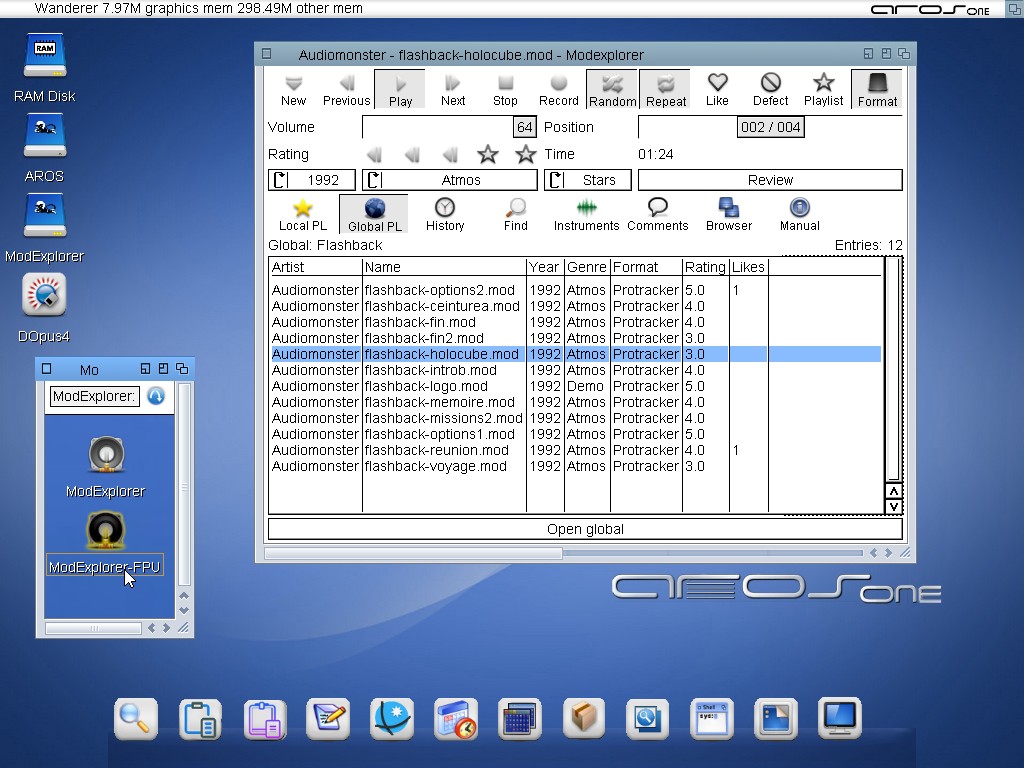The image size is (1024, 768).
Task: Click the Review button
Action: coord(770,180)
